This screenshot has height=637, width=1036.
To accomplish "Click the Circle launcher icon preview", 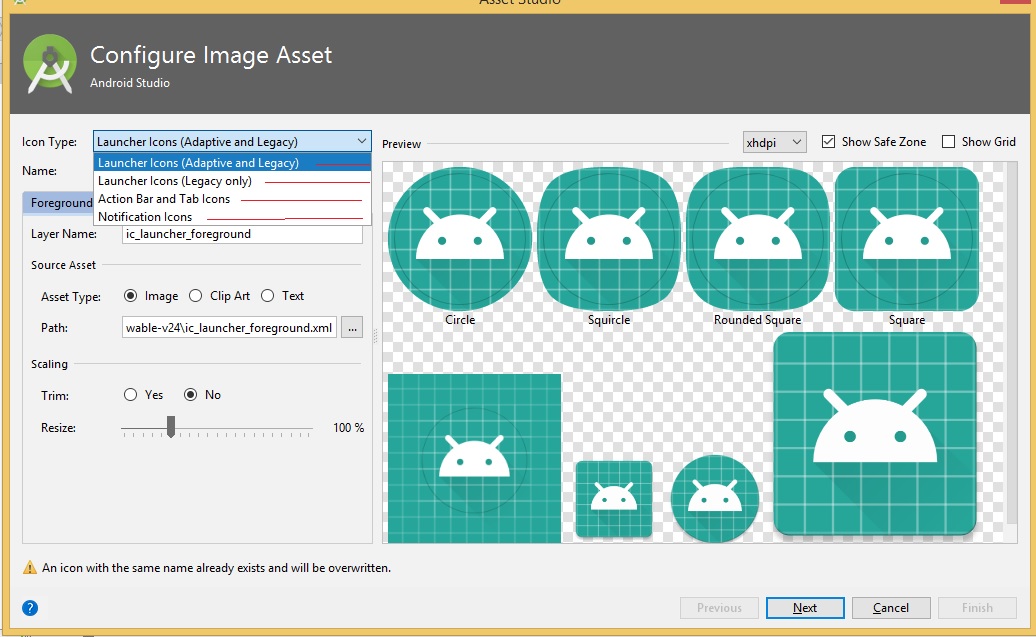I will 460,239.
